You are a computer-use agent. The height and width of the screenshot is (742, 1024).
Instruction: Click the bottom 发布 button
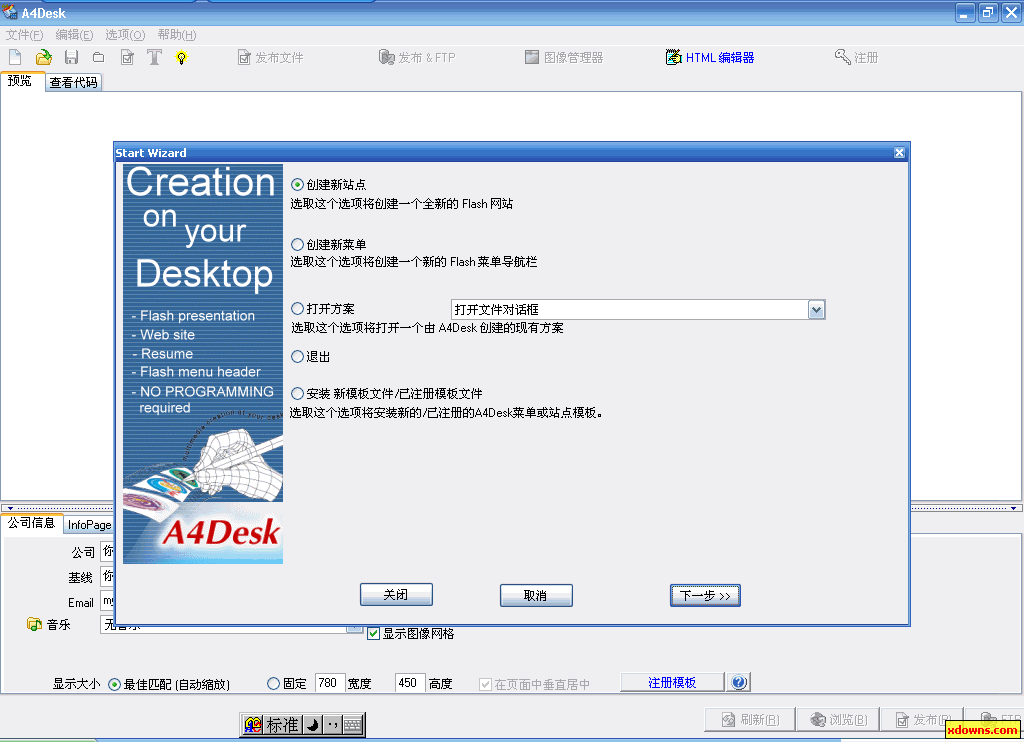921,720
